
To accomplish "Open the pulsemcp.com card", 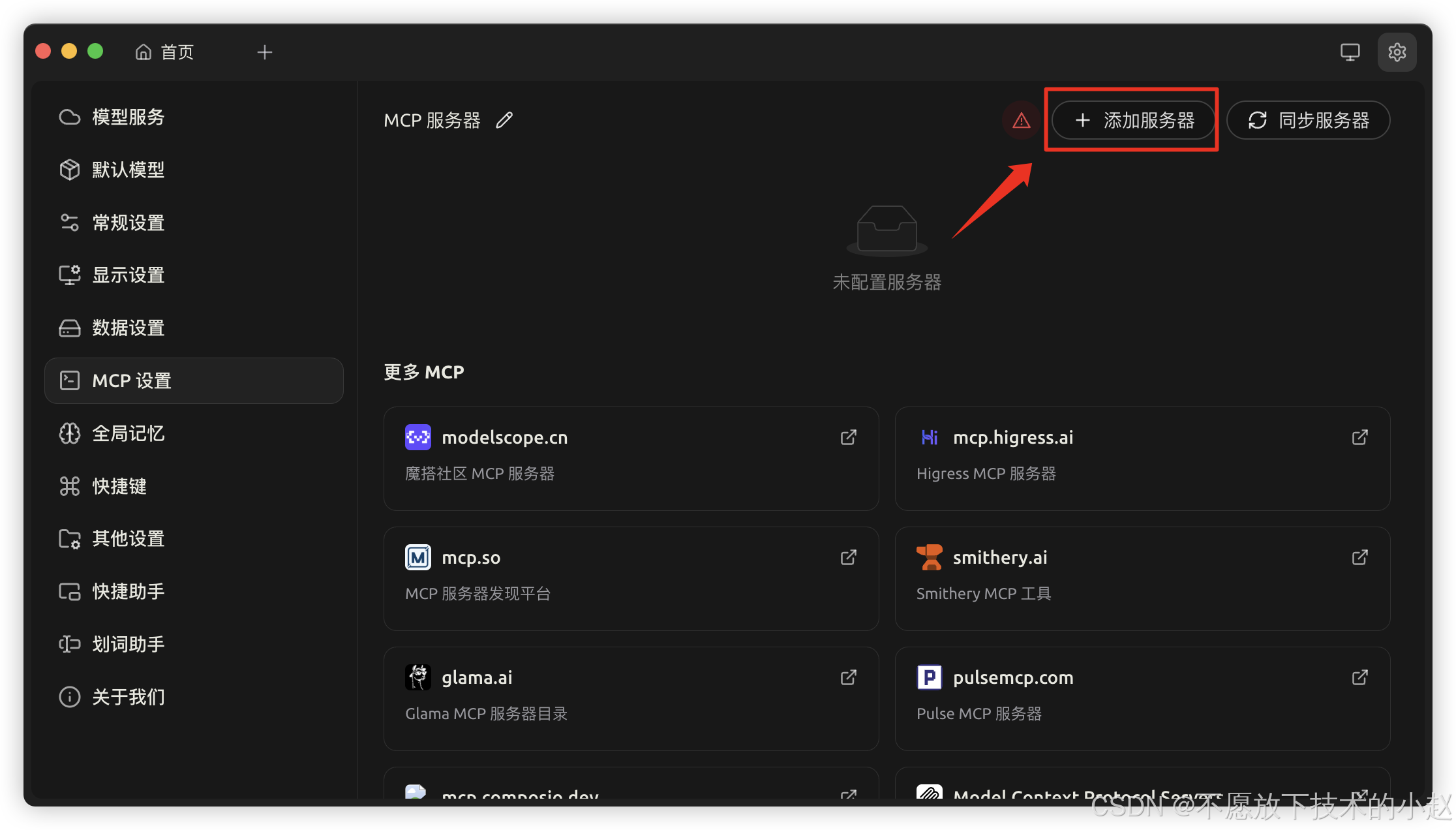I will [x=1143, y=699].
